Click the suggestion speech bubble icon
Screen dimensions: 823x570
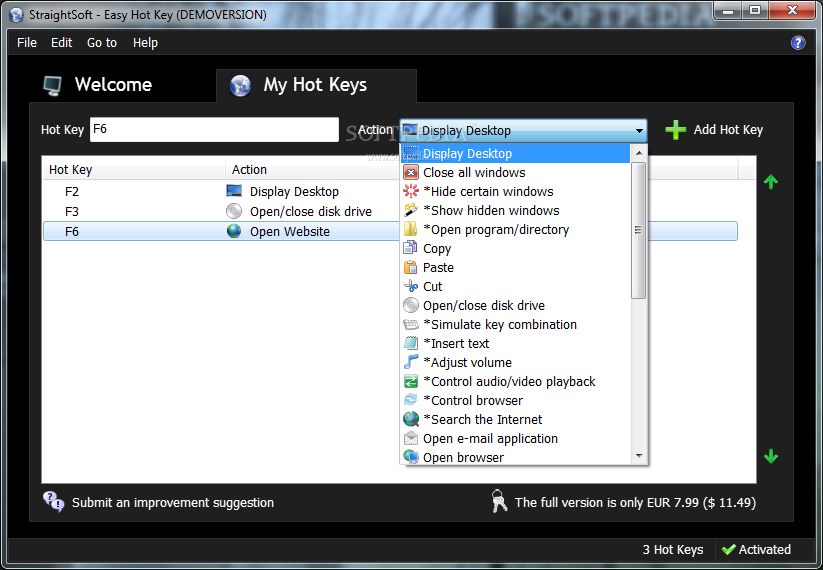[x=54, y=501]
